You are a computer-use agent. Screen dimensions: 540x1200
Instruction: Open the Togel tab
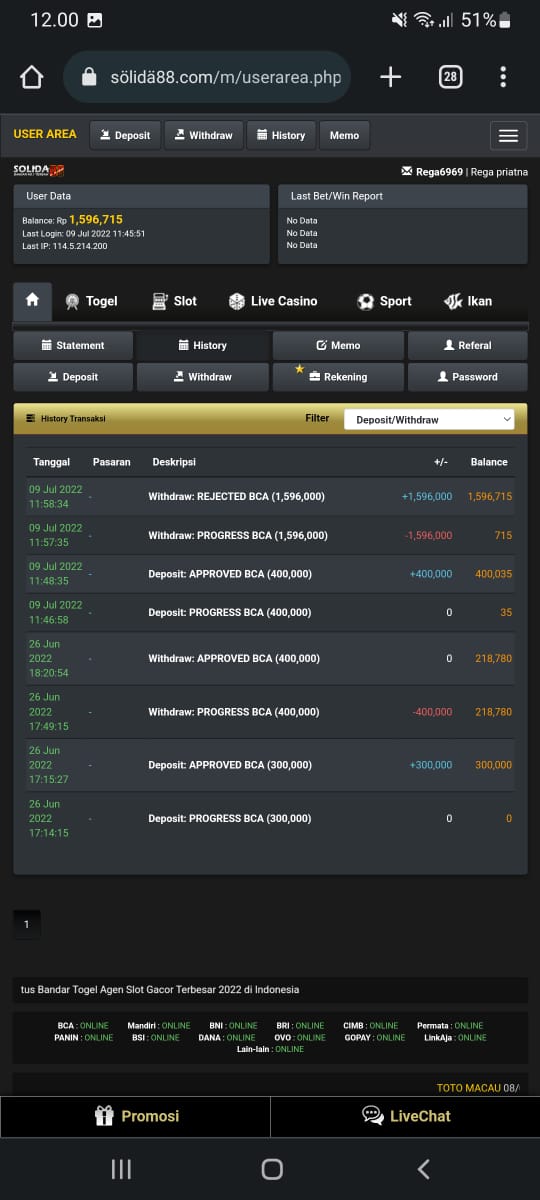[91, 301]
